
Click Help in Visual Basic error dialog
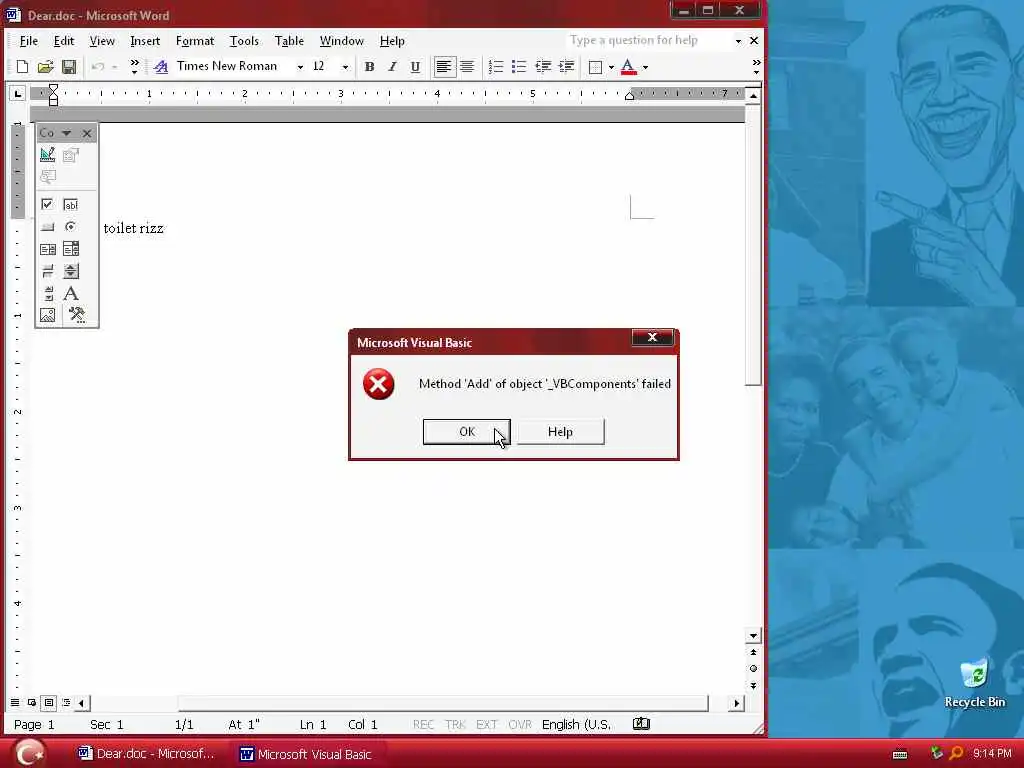pyautogui.click(x=560, y=432)
